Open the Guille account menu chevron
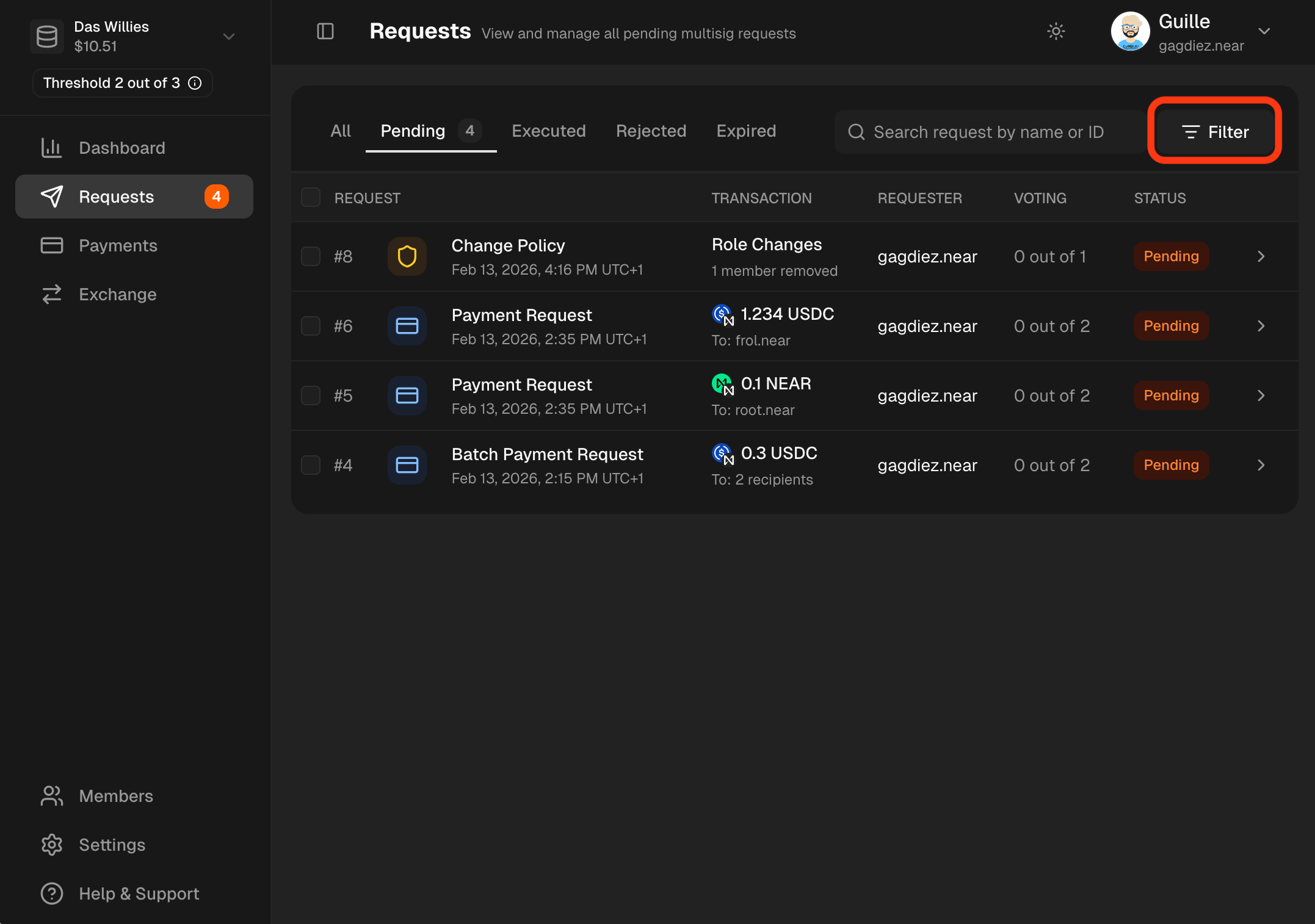The image size is (1315, 924). tap(1264, 31)
